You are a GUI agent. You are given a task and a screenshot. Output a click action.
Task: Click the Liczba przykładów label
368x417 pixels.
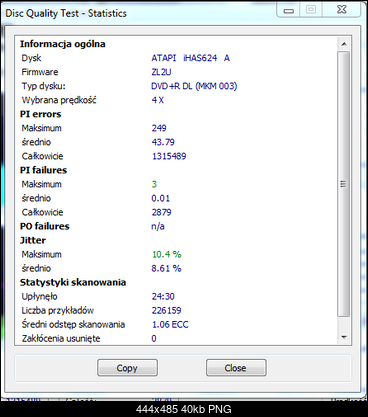(58, 310)
